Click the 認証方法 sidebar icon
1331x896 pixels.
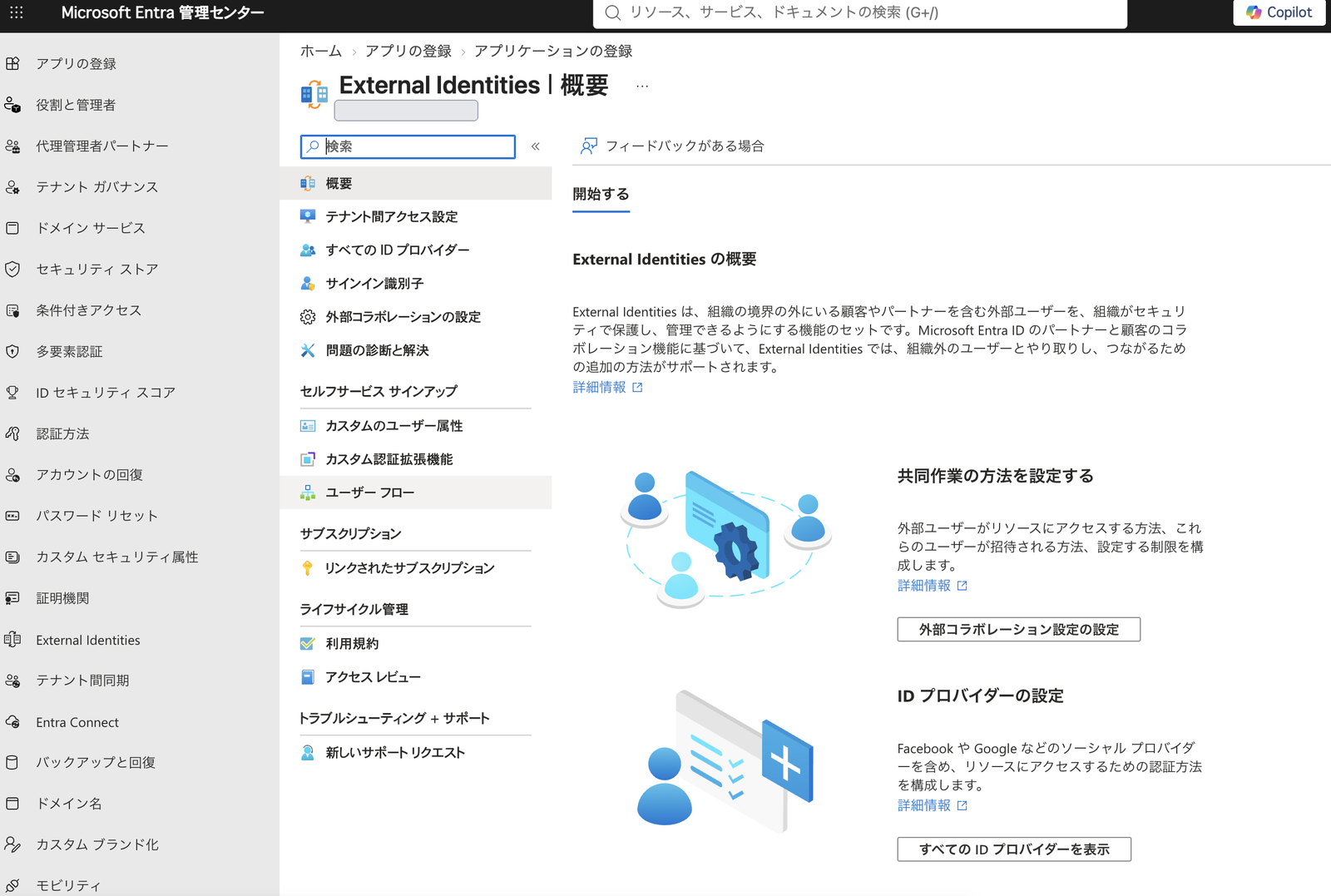12,433
